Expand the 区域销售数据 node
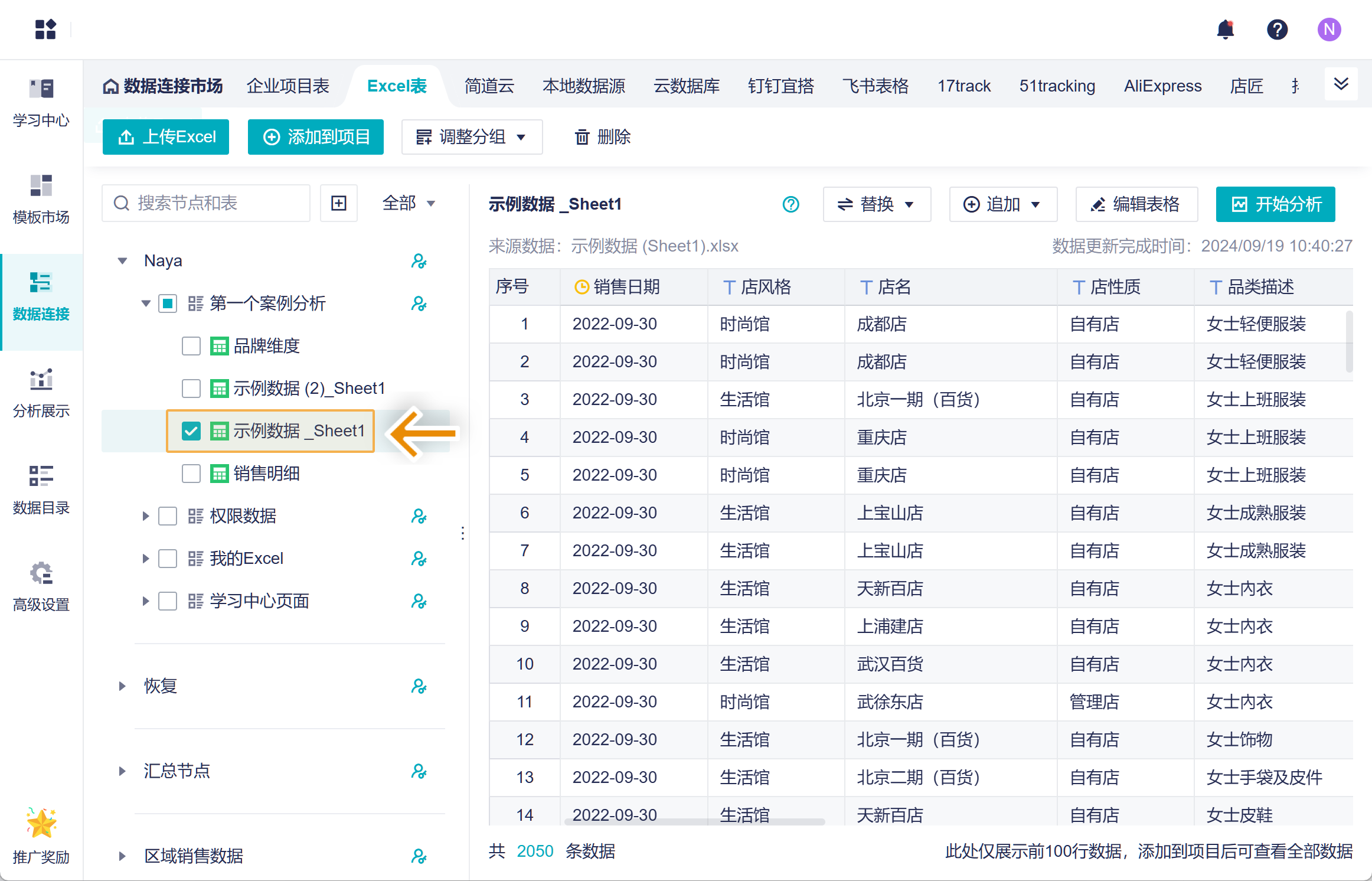 [x=122, y=856]
